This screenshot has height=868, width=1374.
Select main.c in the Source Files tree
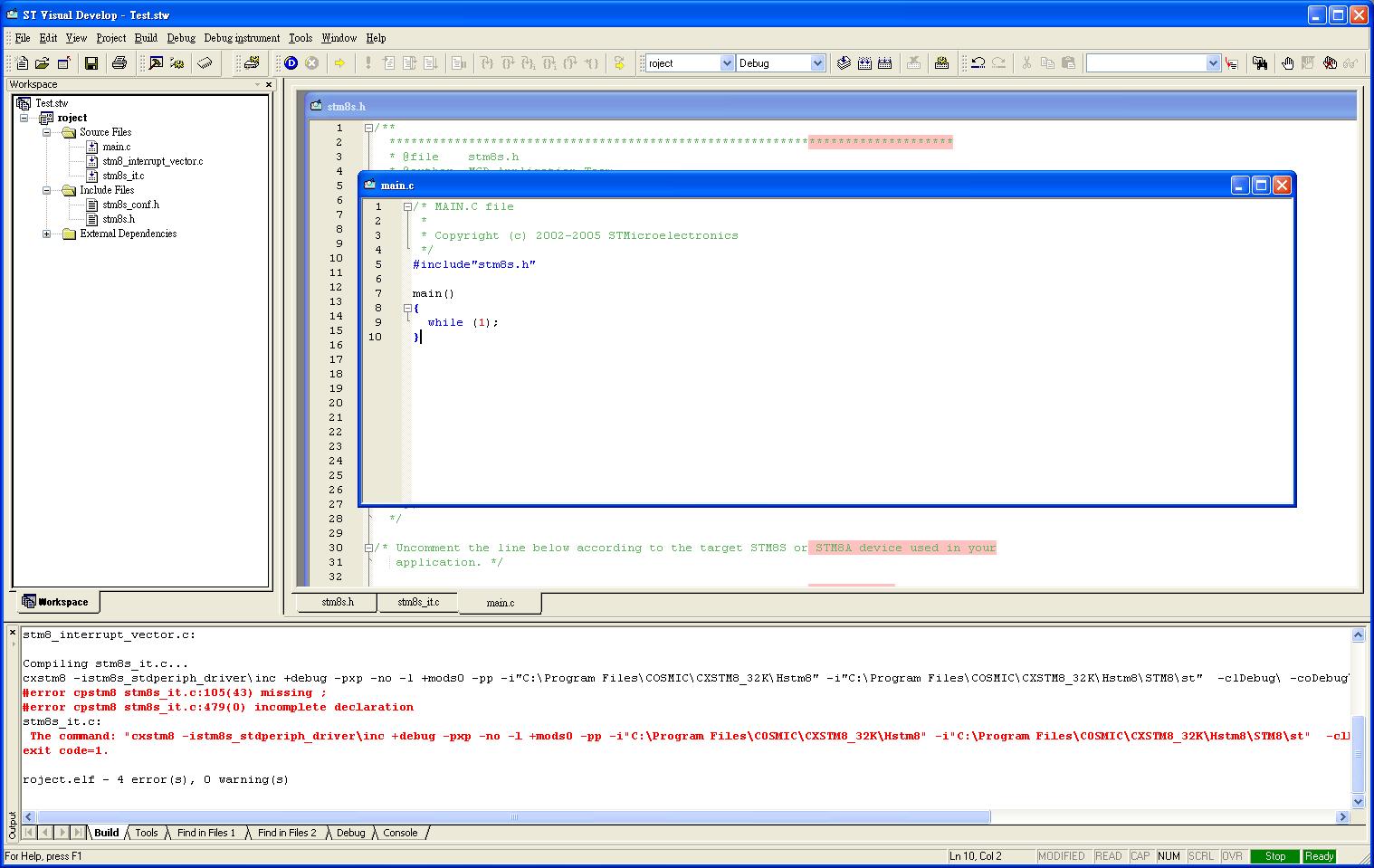tap(116, 147)
